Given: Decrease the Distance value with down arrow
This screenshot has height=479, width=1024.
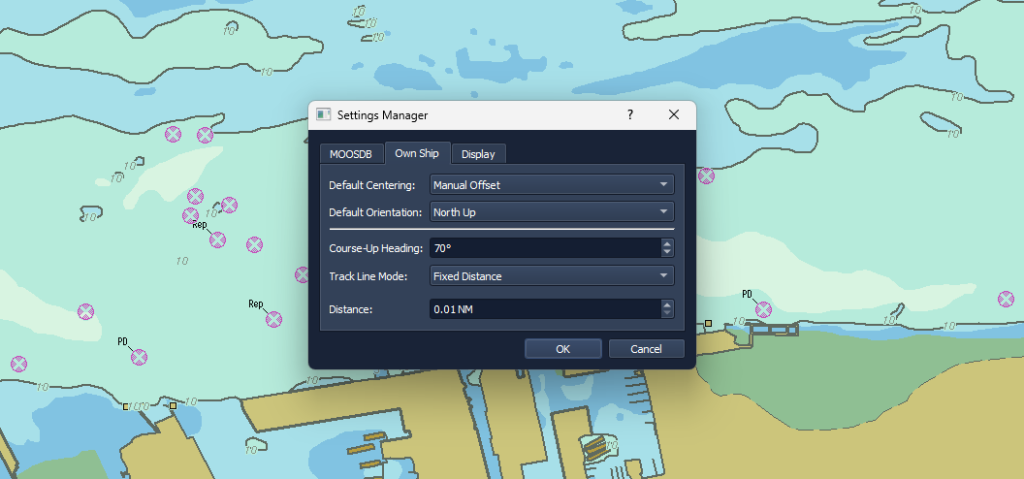Looking at the screenshot, I should (x=667, y=314).
